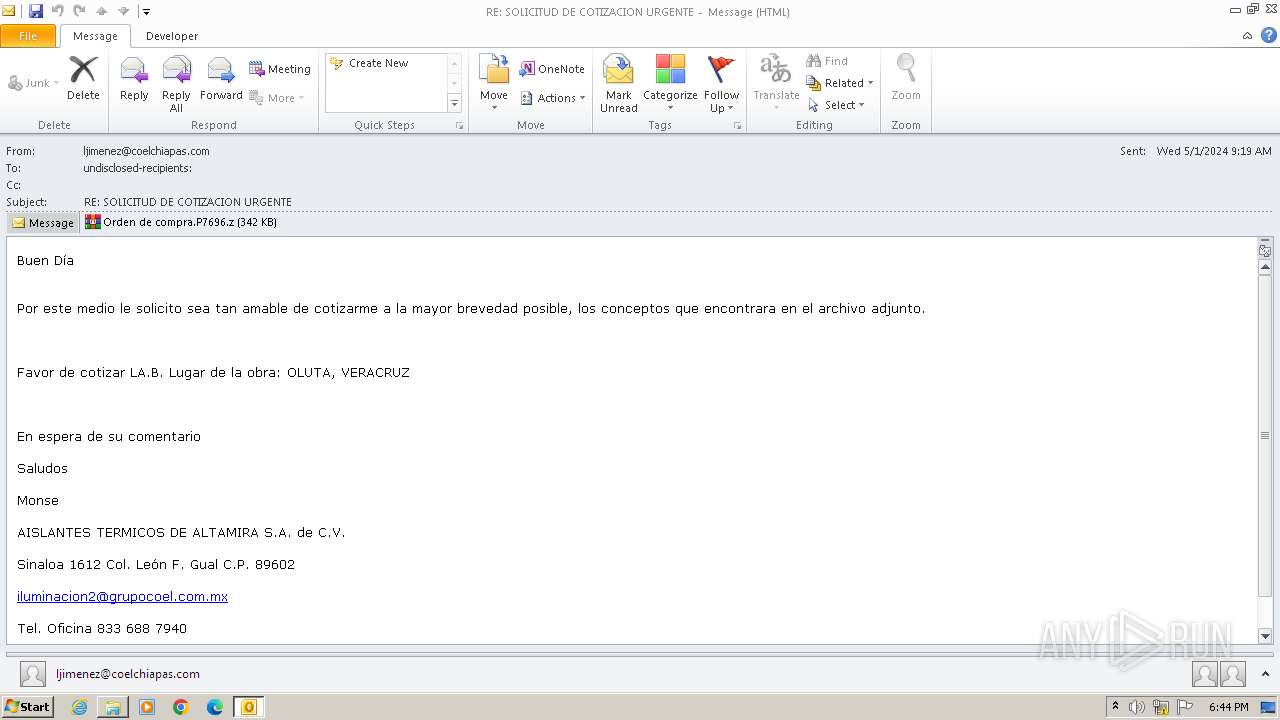Follow the iluminacion2@grupocoel.com.mx link
The height and width of the screenshot is (720, 1280).
pyautogui.click(x=122, y=596)
